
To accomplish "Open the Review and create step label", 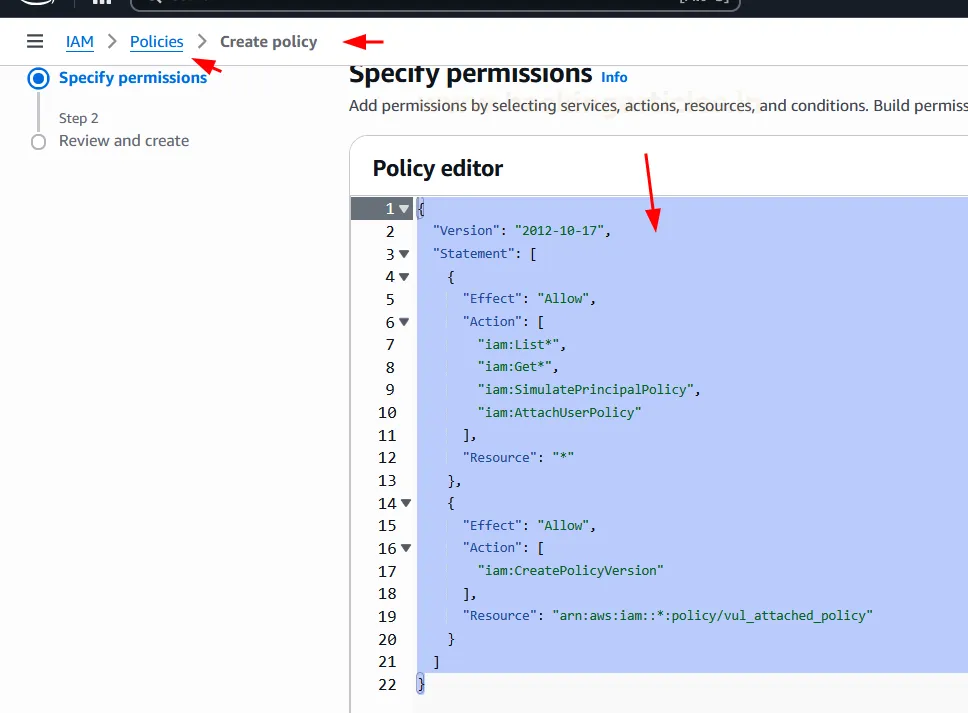I will pos(124,141).
